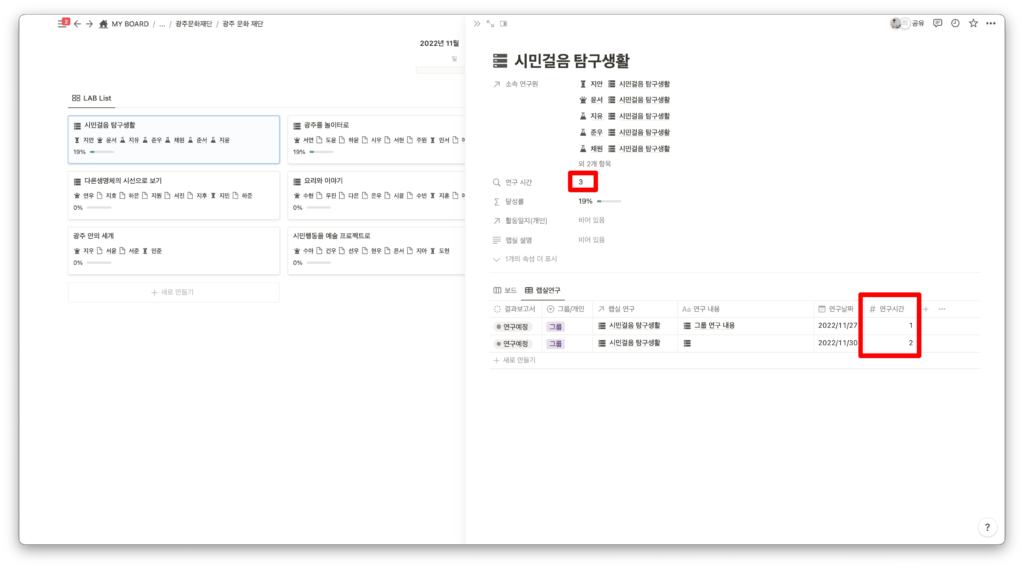Image resolution: width=1024 pixels, height=568 pixels.
Task: Open the 광주 안의 세계 card
Action: tap(174, 250)
